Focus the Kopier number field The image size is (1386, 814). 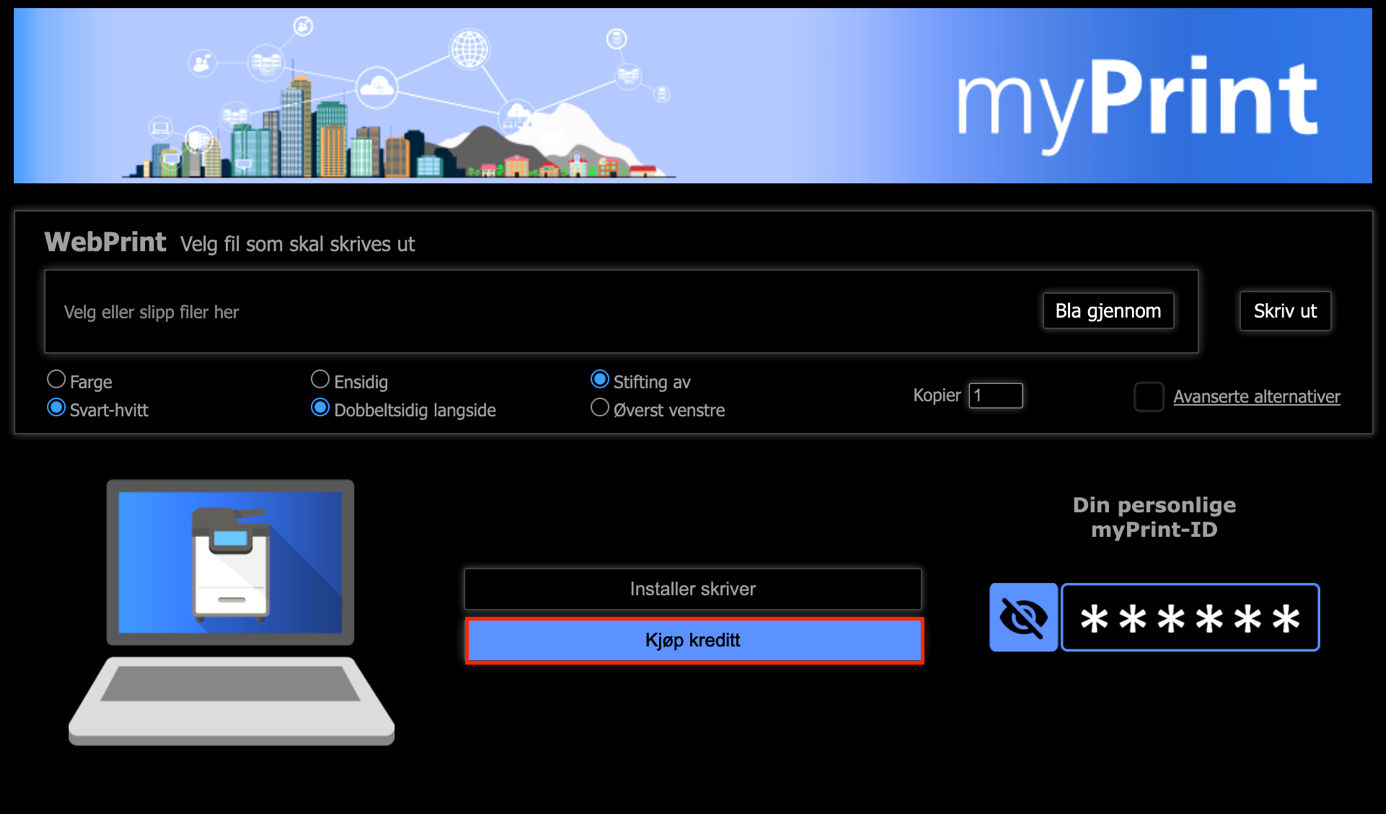(x=995, y=396)
